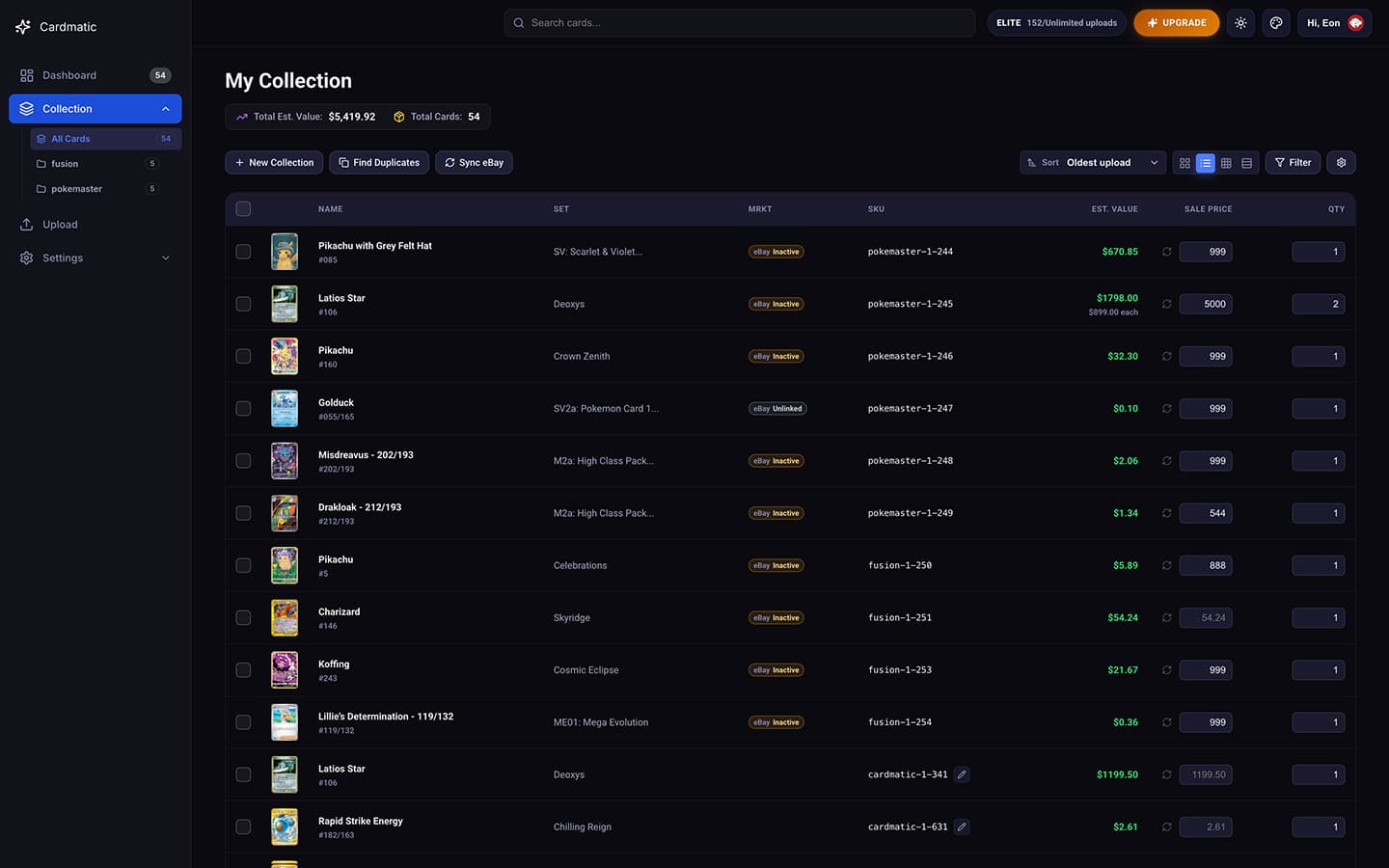
Task: Toggle light mode sun icon
Action: pyautogui.click(x=1240, y=23)
